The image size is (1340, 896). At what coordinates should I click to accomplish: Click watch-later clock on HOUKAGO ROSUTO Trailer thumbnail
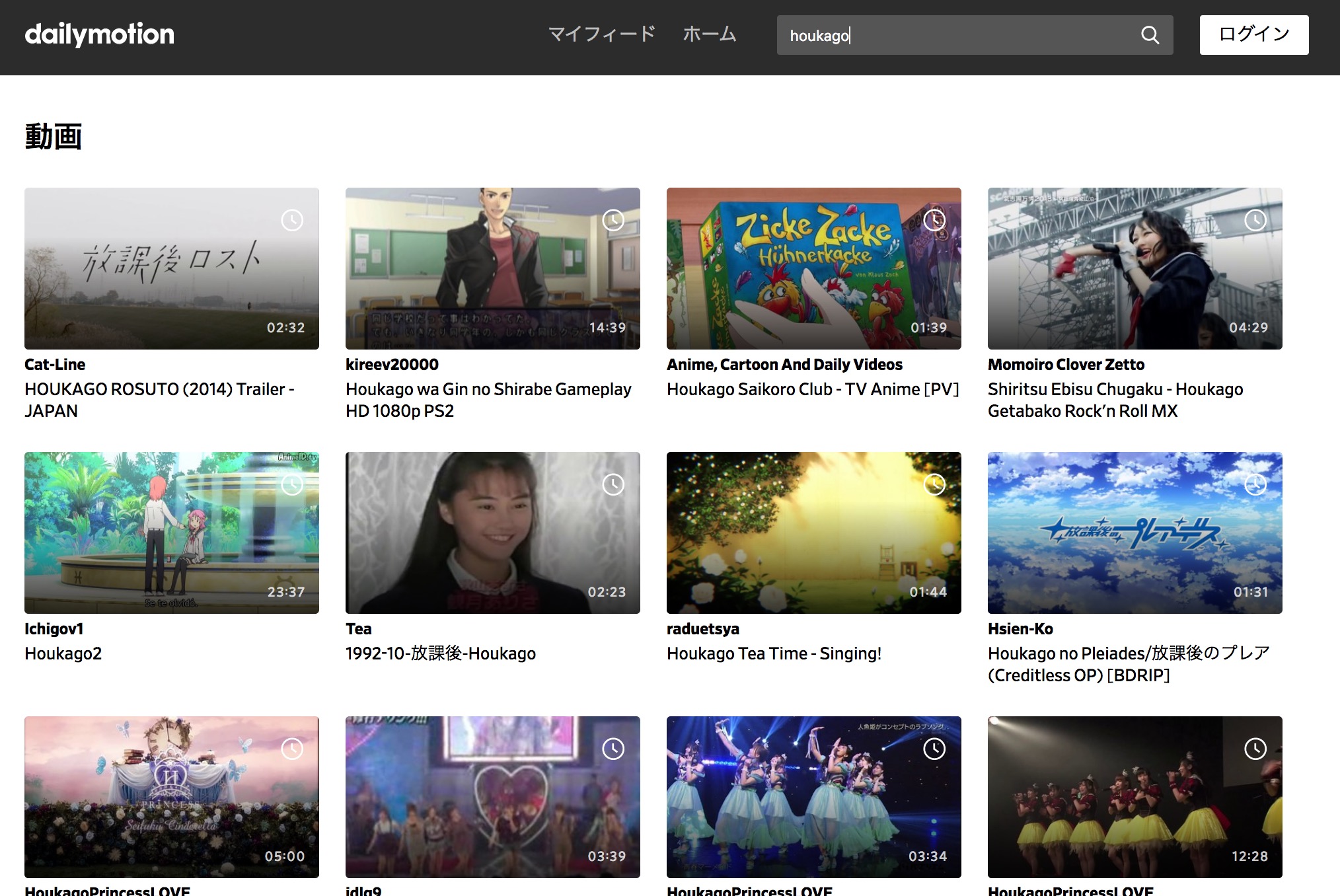[x=292, y=220]
